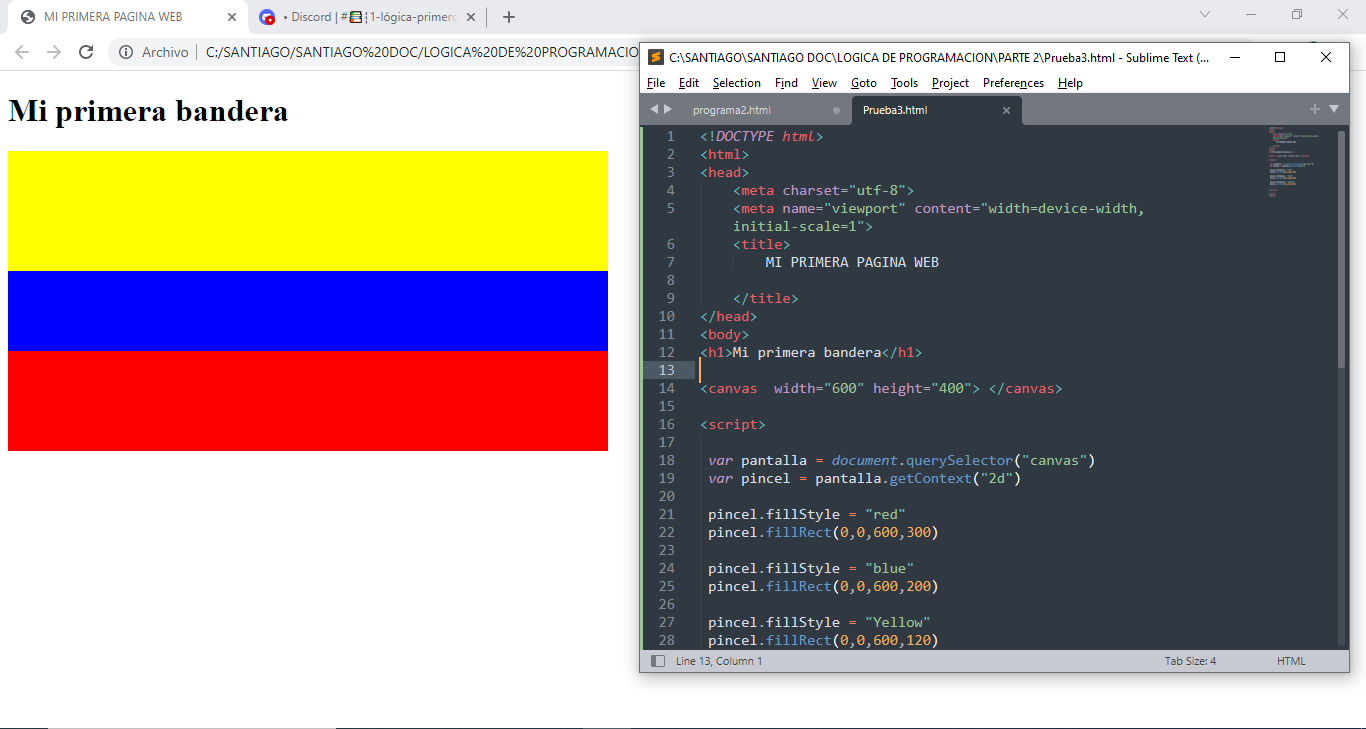Click the "red" string on line 21

[x=885, y=514]
